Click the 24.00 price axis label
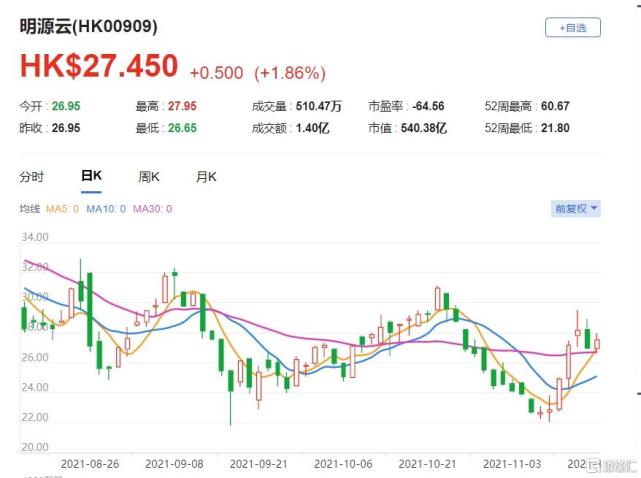The width and height of the screenshot is (641, 478). click(x=35, y=387)
